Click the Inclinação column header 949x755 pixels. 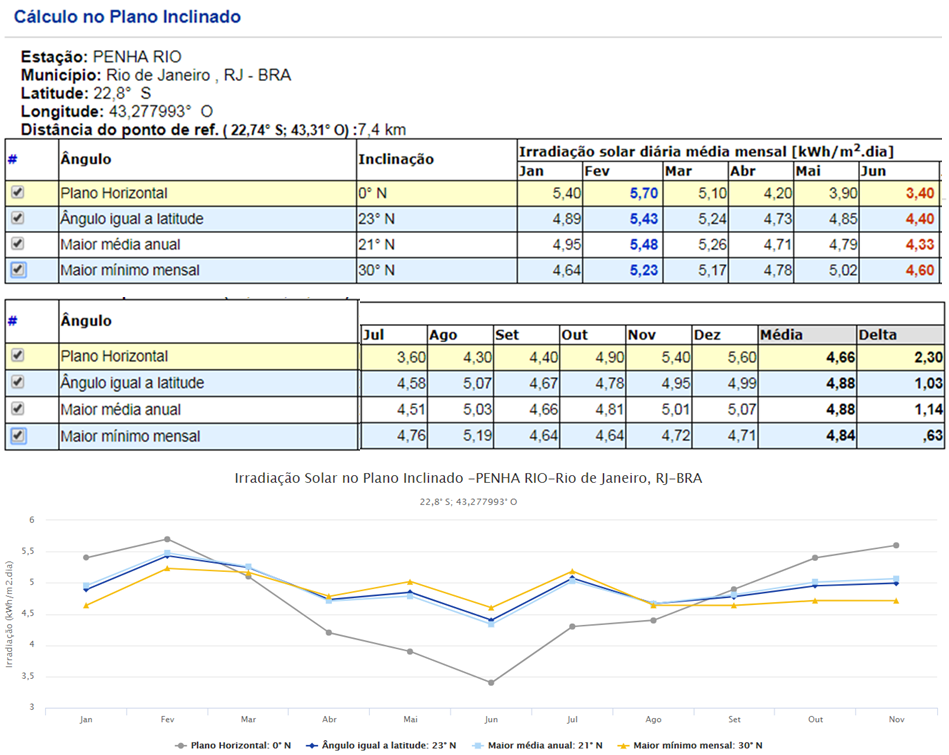397,159
